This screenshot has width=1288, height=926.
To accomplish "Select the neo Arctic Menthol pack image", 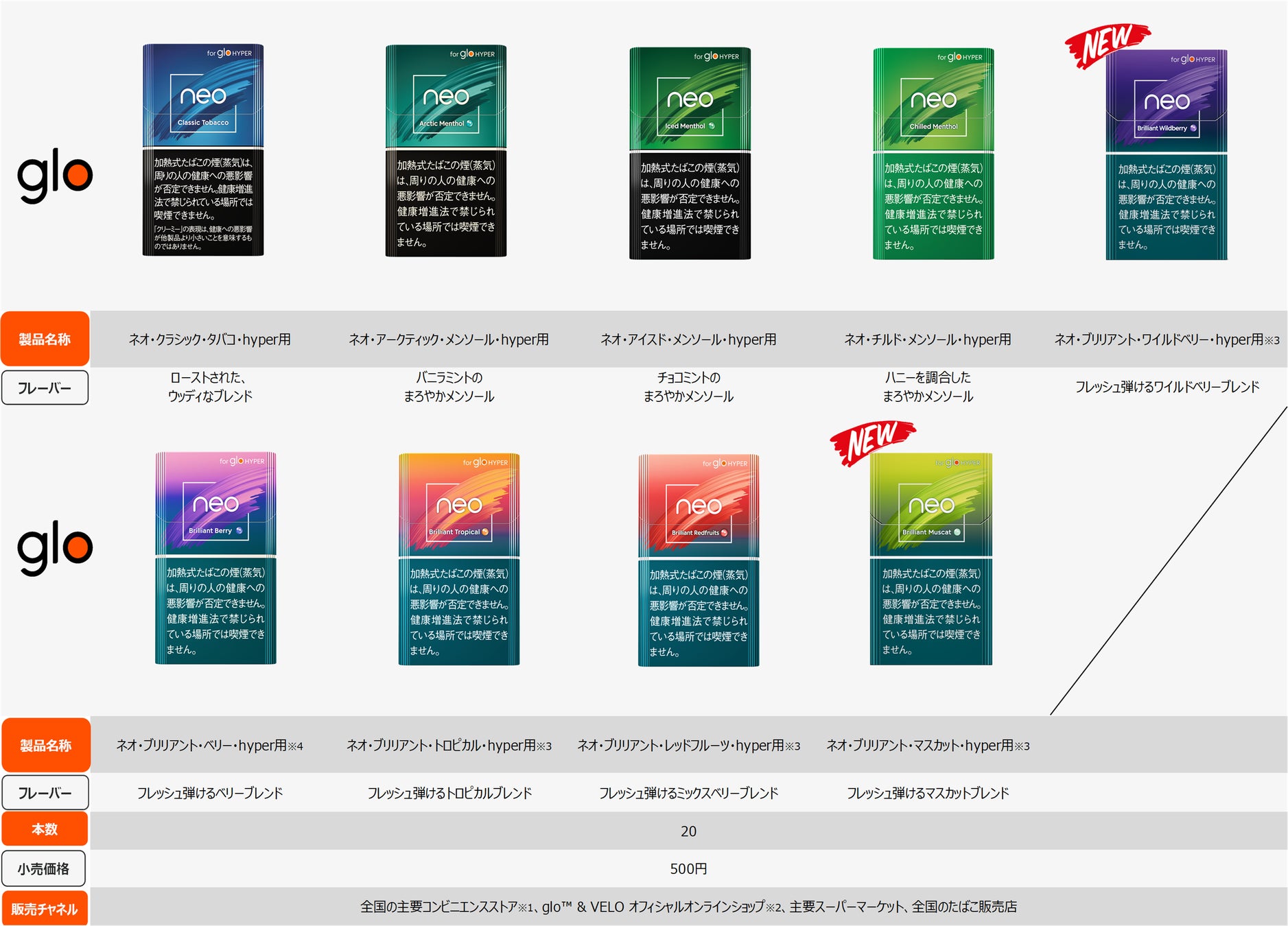I will click(446, 151).
